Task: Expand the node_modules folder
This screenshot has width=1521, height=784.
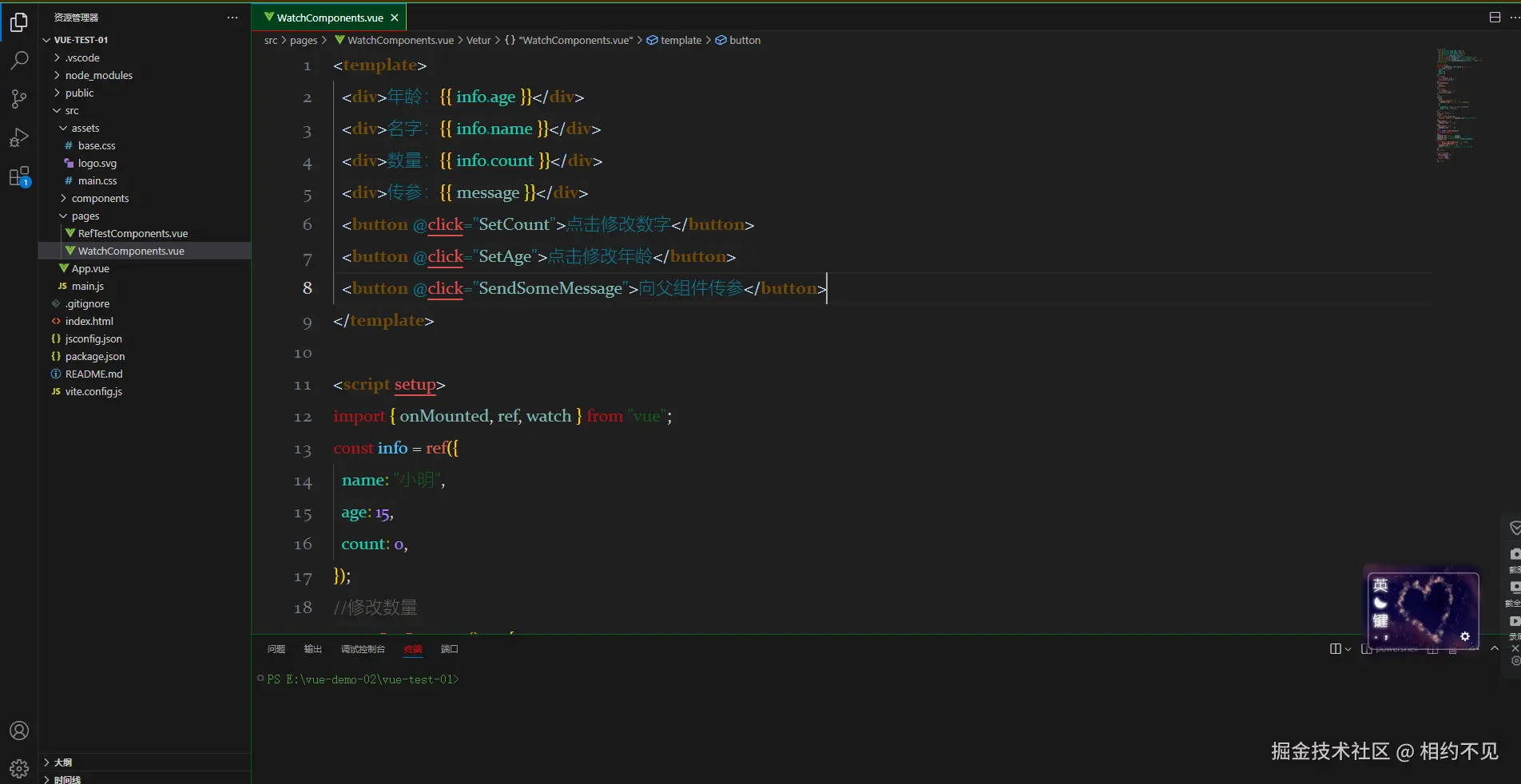Action: tap(98, 75)
